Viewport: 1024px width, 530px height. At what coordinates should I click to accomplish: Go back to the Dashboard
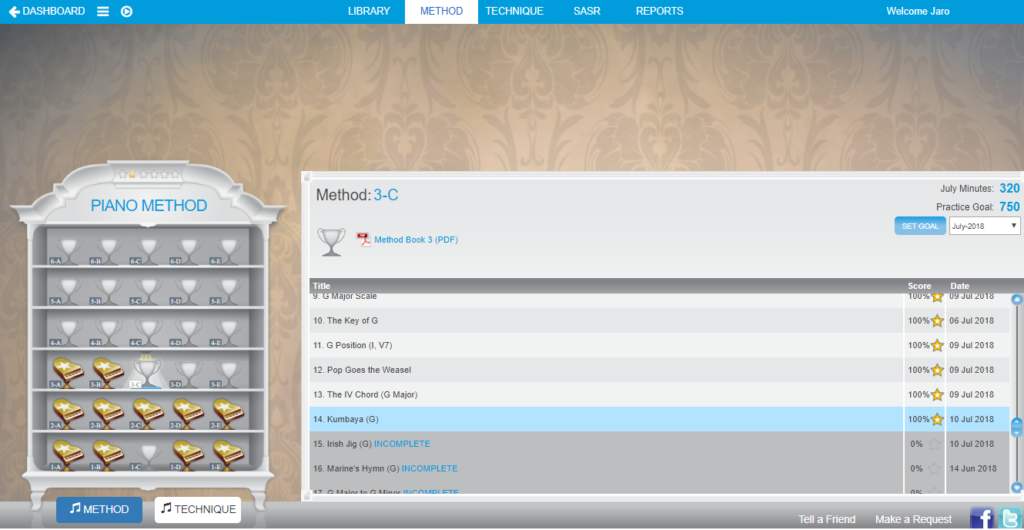pos(46,11)
